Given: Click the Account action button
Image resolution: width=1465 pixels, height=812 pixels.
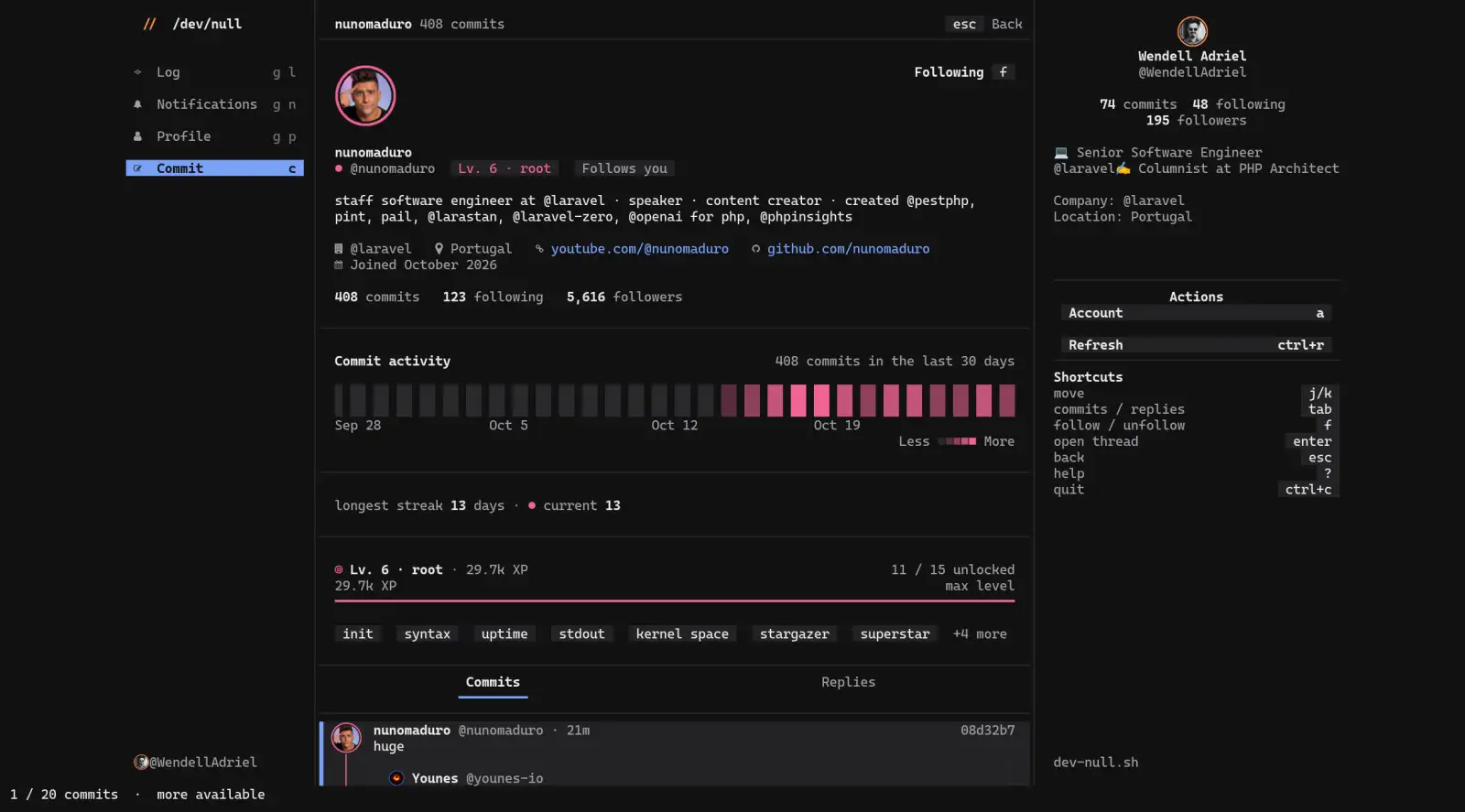Looking at the screenshot, I should (1196, 313).
